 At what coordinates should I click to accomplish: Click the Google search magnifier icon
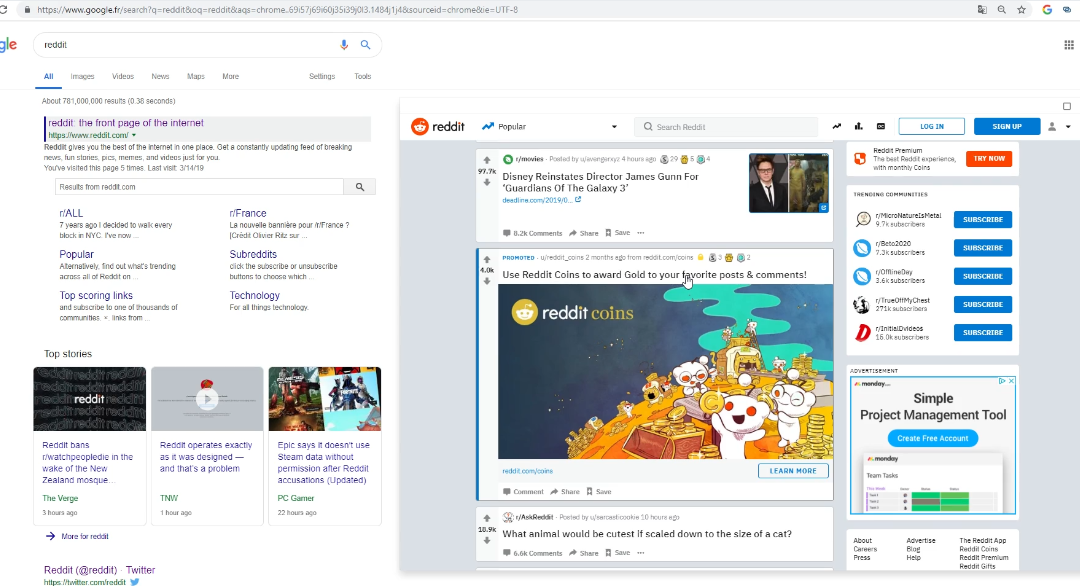coord(366,45)
